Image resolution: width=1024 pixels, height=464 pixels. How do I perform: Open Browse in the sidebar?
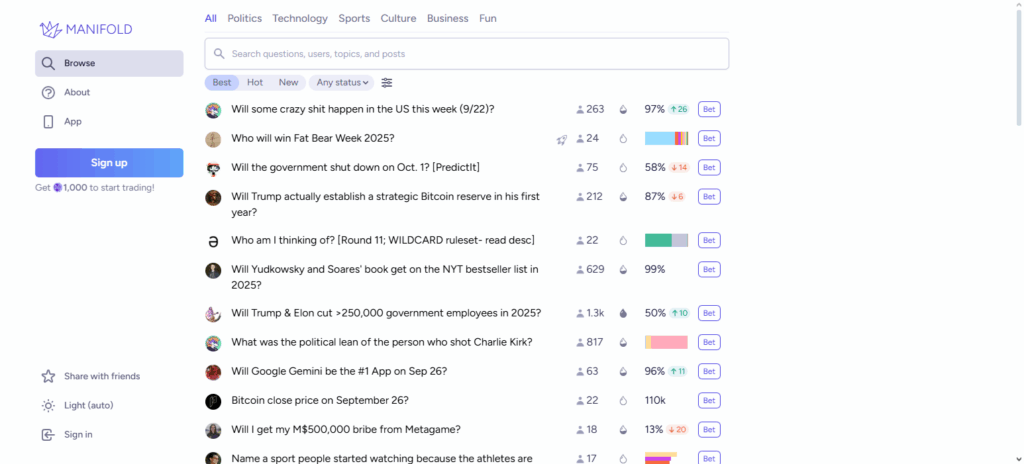[x=109, y=63]
